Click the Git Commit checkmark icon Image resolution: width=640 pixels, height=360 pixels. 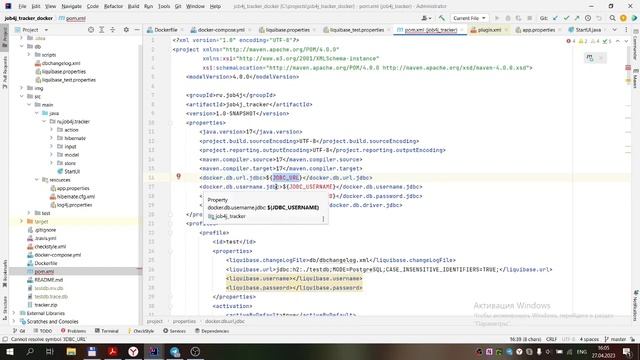567,18
